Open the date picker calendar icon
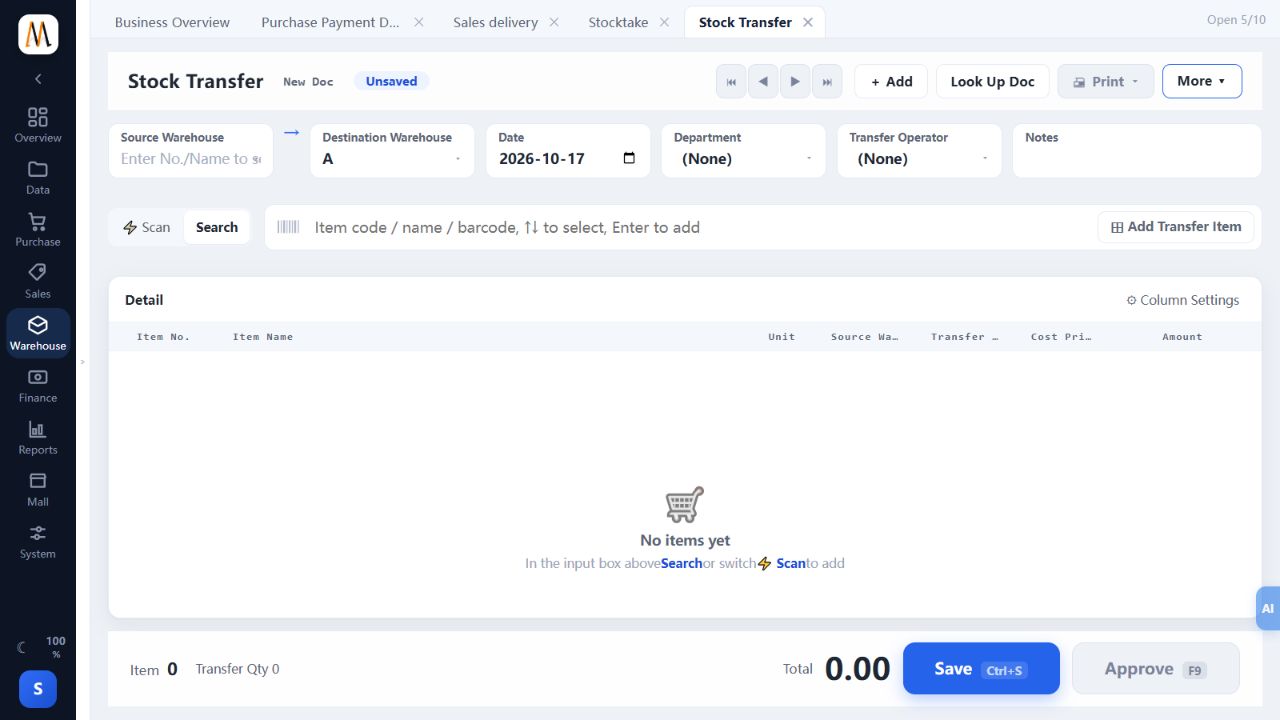The height and width of the screenshot is (720, 1280). (x=629, y=158)
